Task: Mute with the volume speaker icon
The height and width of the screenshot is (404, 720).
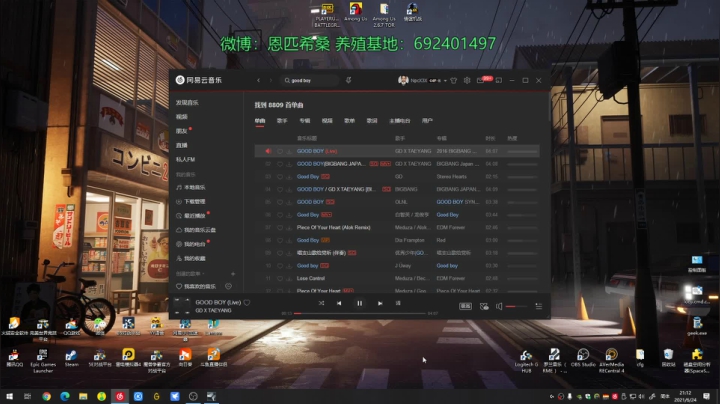Action: point(499,306)
